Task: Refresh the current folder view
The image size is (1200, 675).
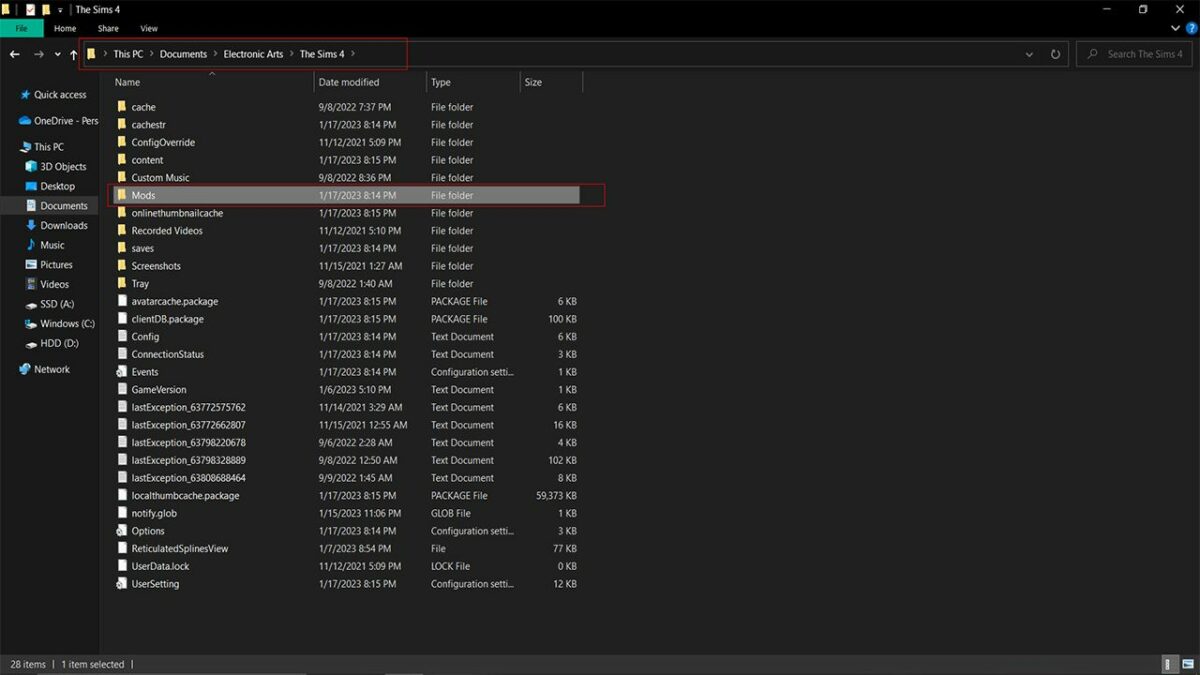Action: 1055,54
